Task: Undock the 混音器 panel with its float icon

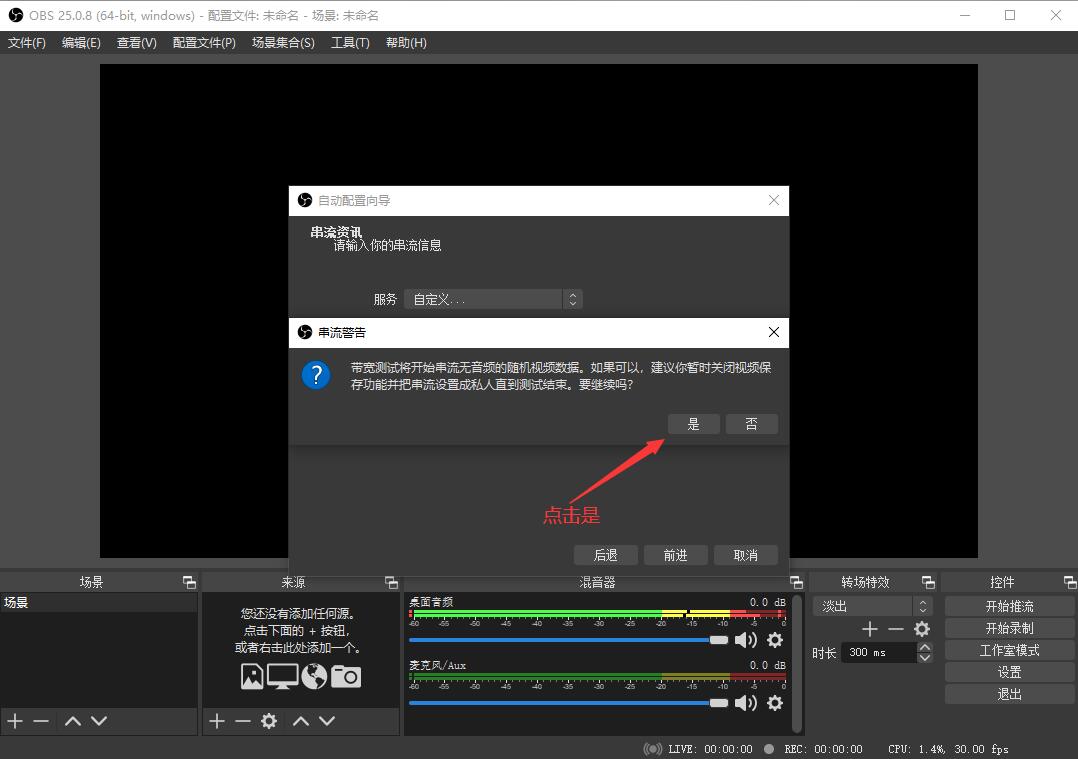Action: point(796,582)
